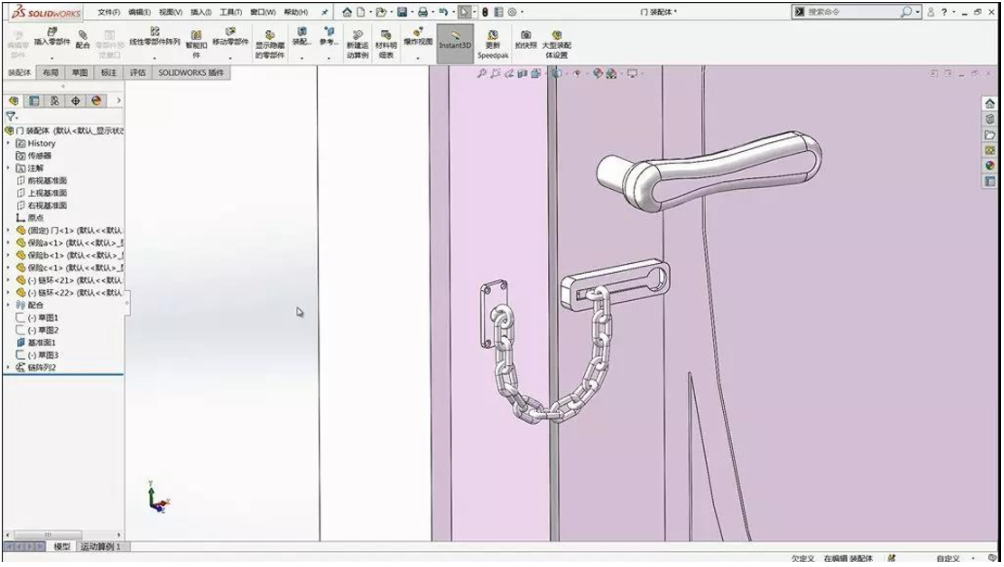
Task: Click New Motion Study (新建运动算例)
Action: coord(357,44)
